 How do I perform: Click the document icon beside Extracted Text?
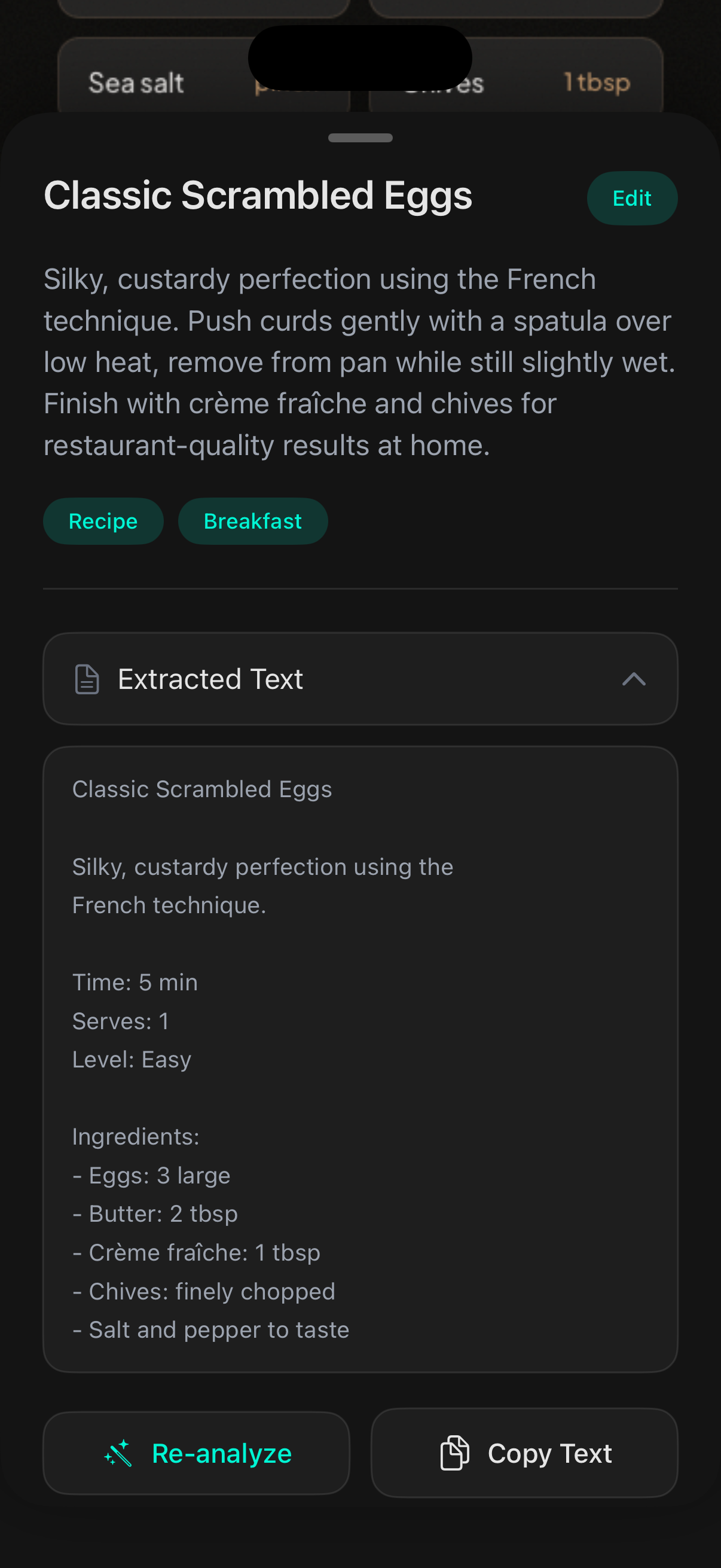tap(87, 679)
